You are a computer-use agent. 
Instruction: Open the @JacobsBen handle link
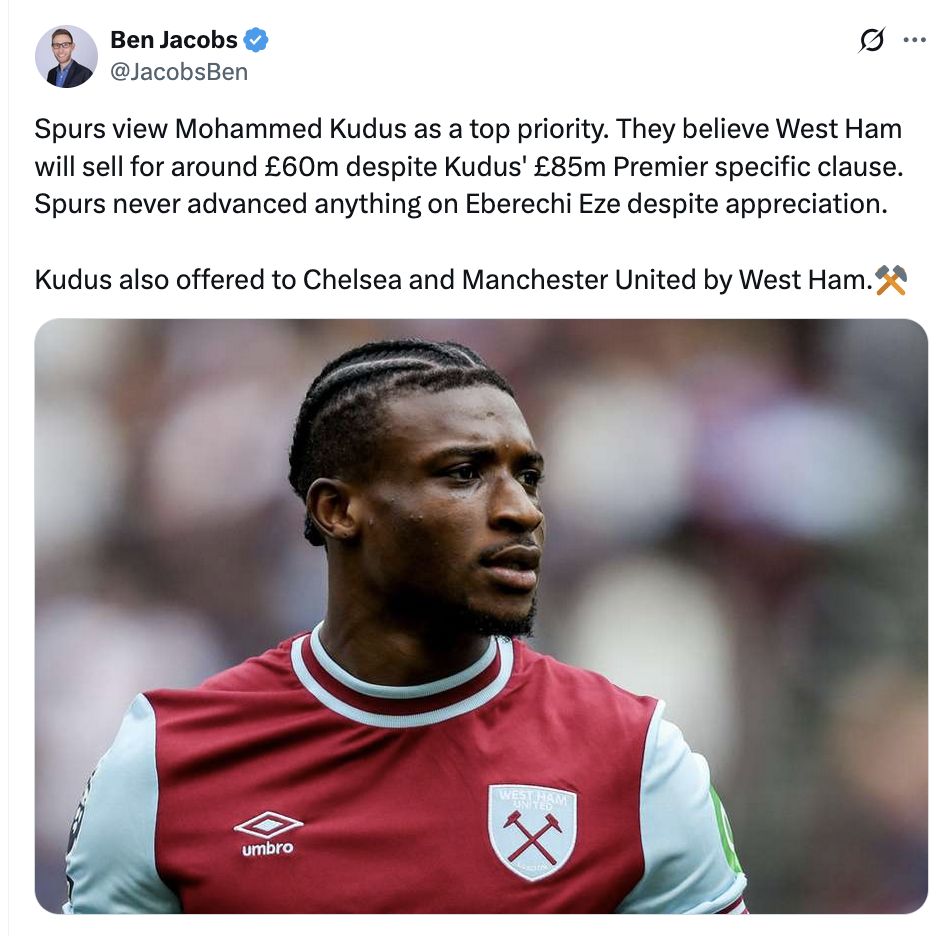[179, 72]
